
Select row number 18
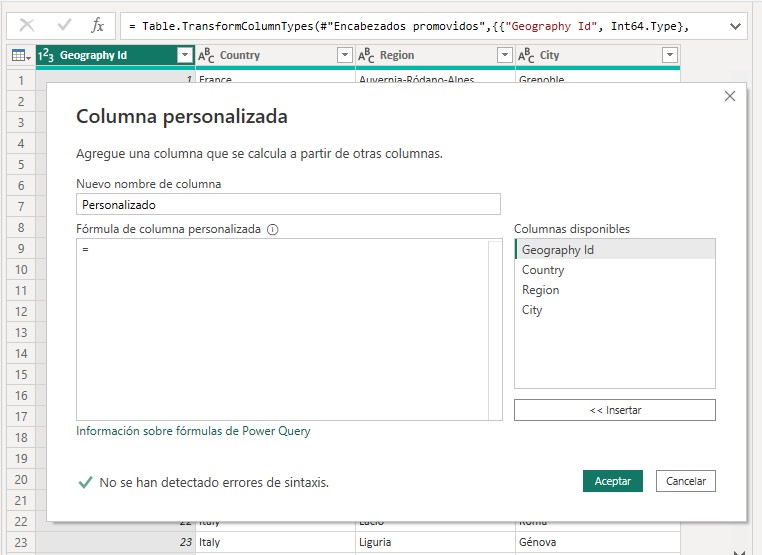click(21, 437)
